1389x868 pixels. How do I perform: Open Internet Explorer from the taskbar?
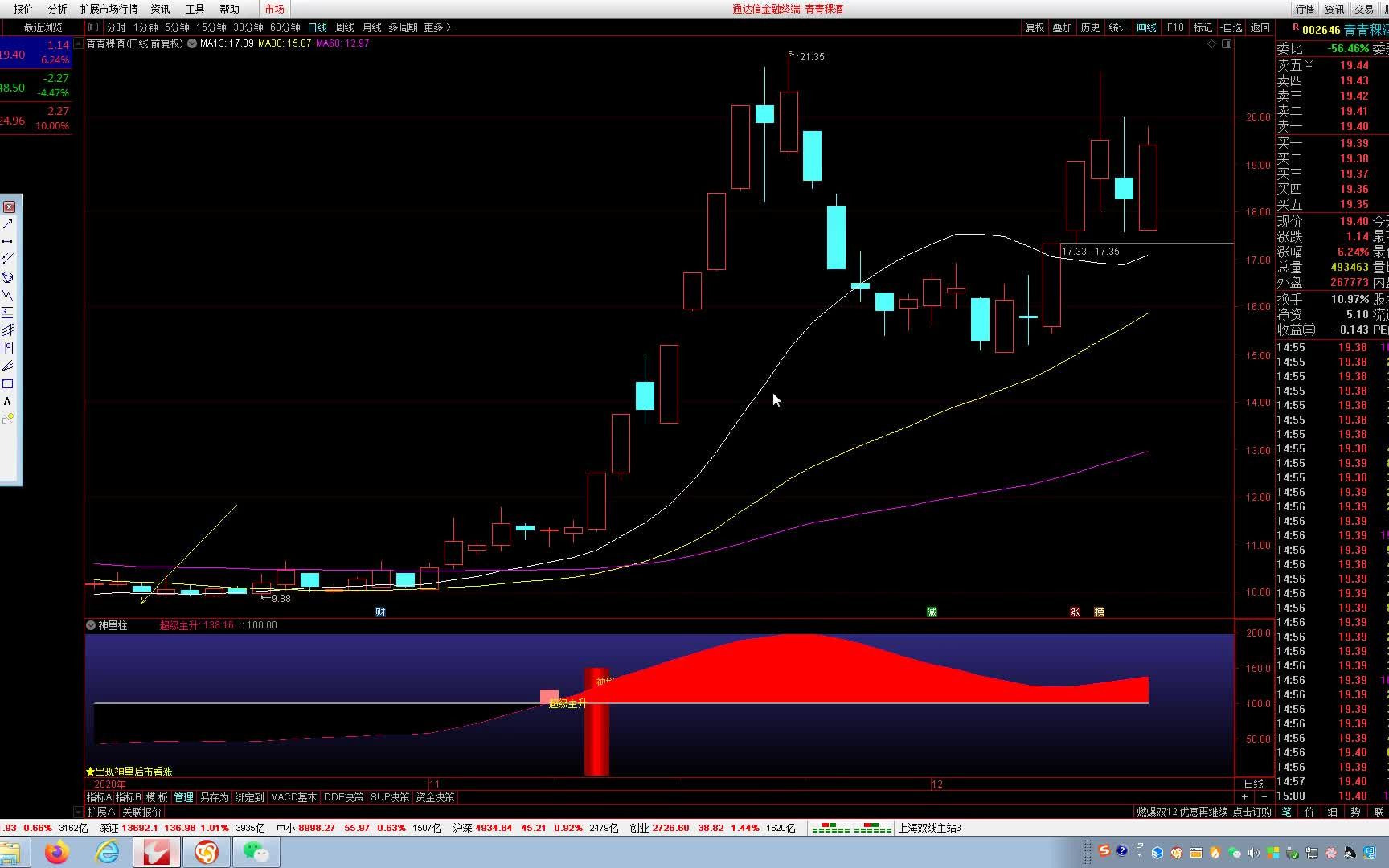tap(107, 852)
